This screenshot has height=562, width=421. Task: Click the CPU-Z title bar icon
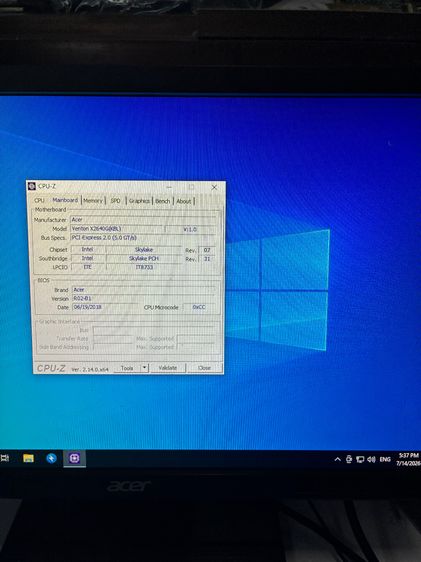32,186
